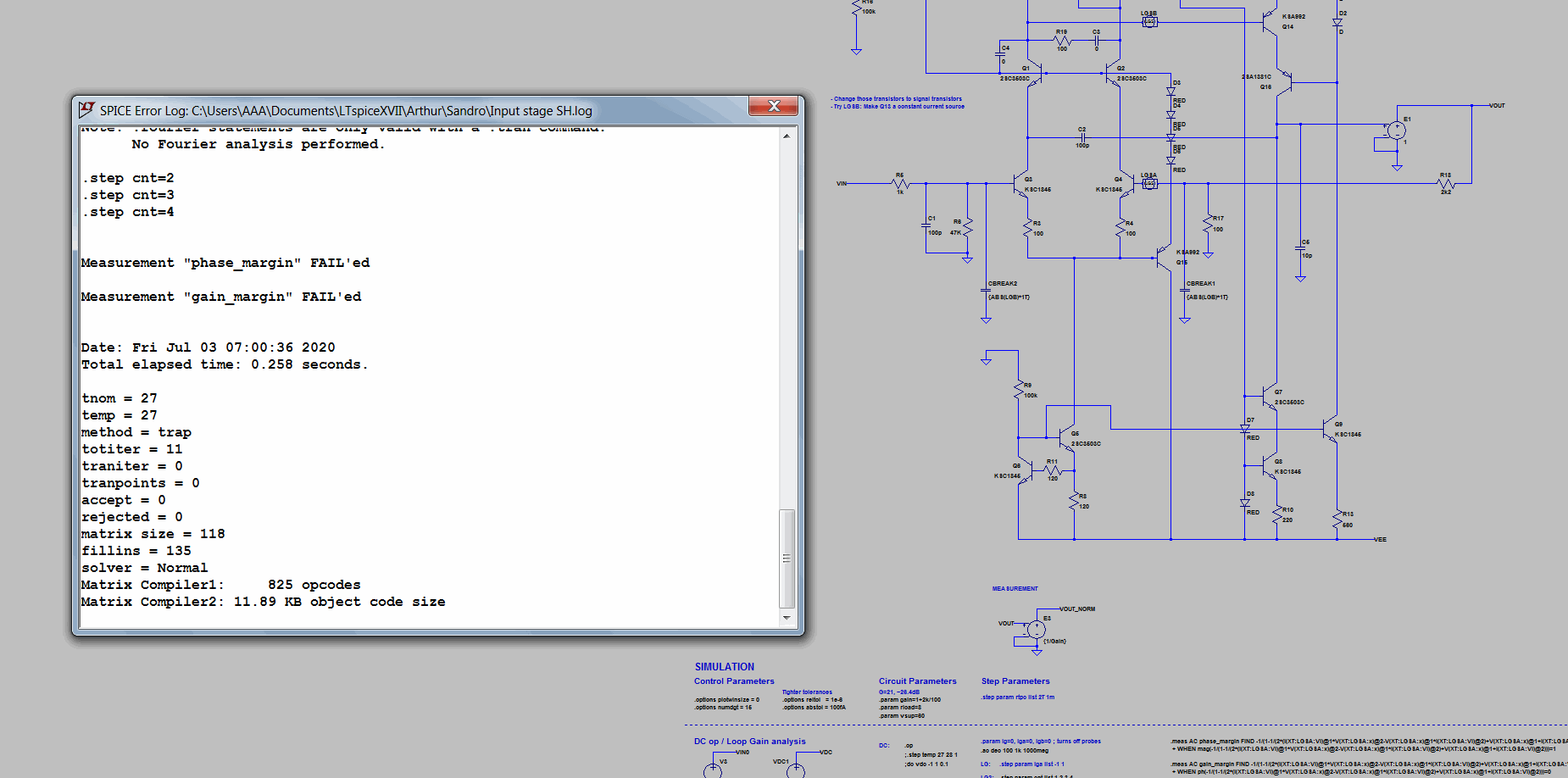Image resolution: width=1568 pixels, height=778 pixels.
Task: Click the '.step param rtpo list' directive
Action: [1018, 697]
